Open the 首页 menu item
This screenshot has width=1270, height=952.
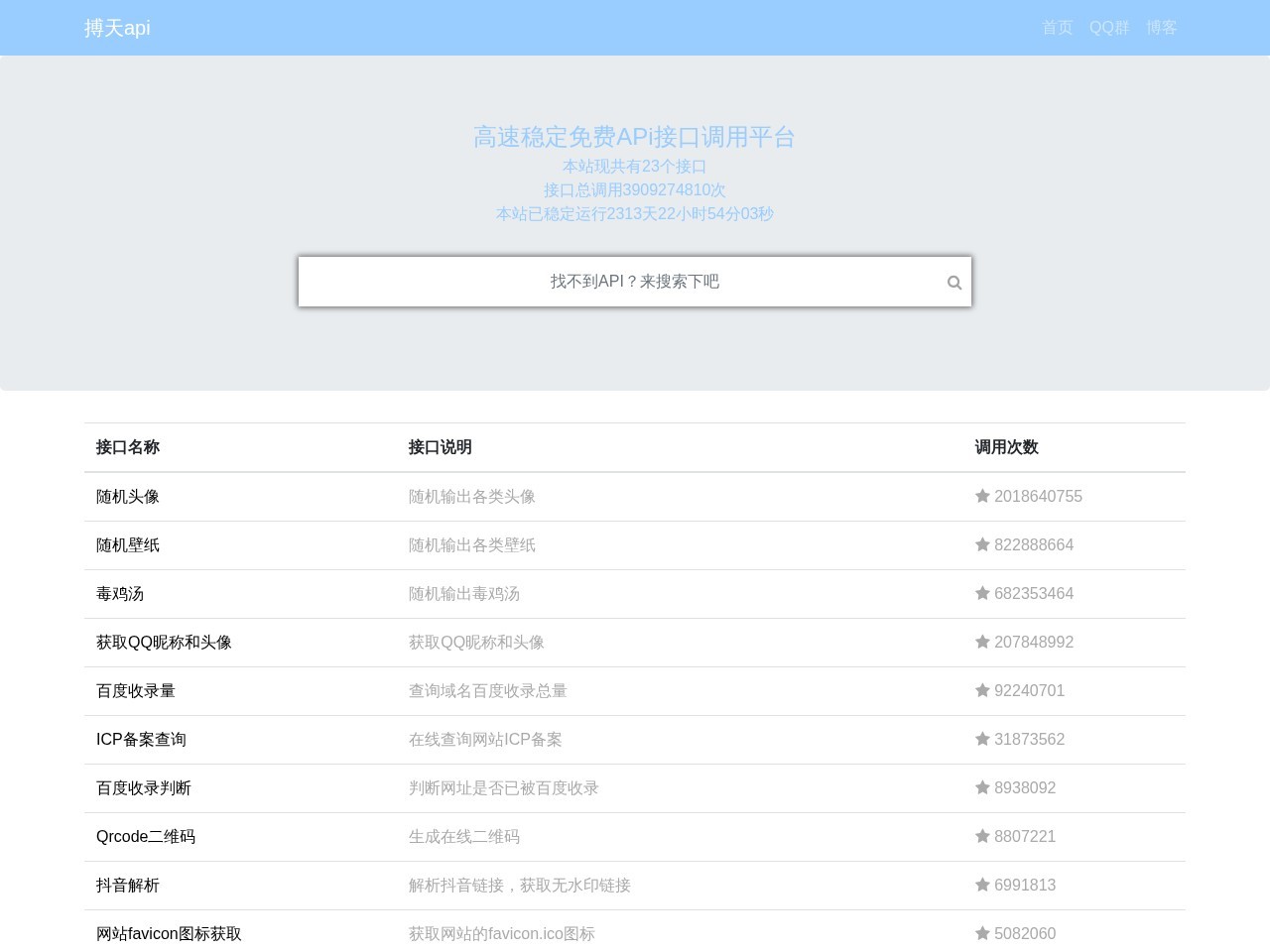1057,28
